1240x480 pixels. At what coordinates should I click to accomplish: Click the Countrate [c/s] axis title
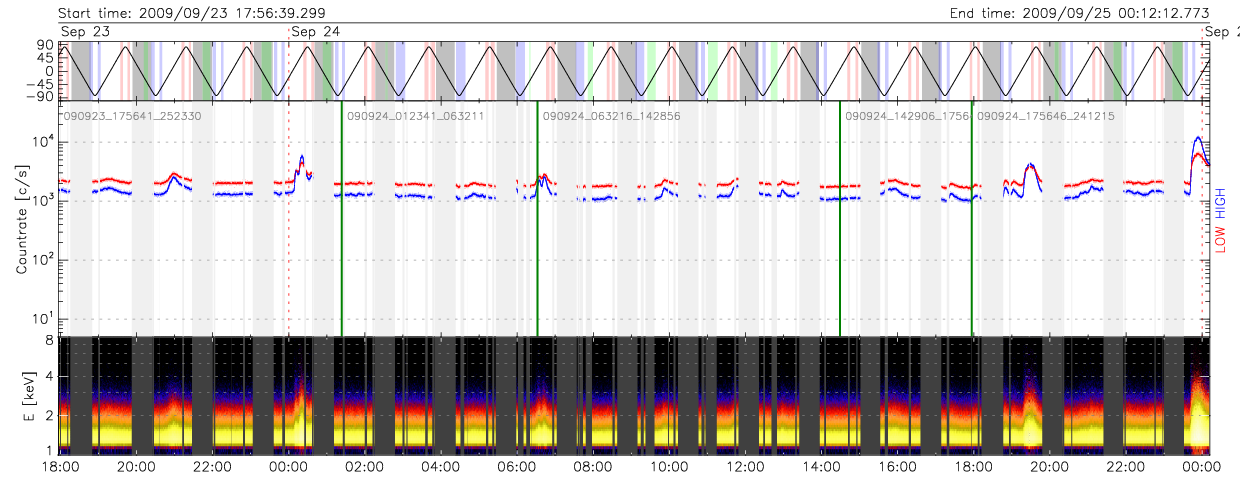pos(21,220)
